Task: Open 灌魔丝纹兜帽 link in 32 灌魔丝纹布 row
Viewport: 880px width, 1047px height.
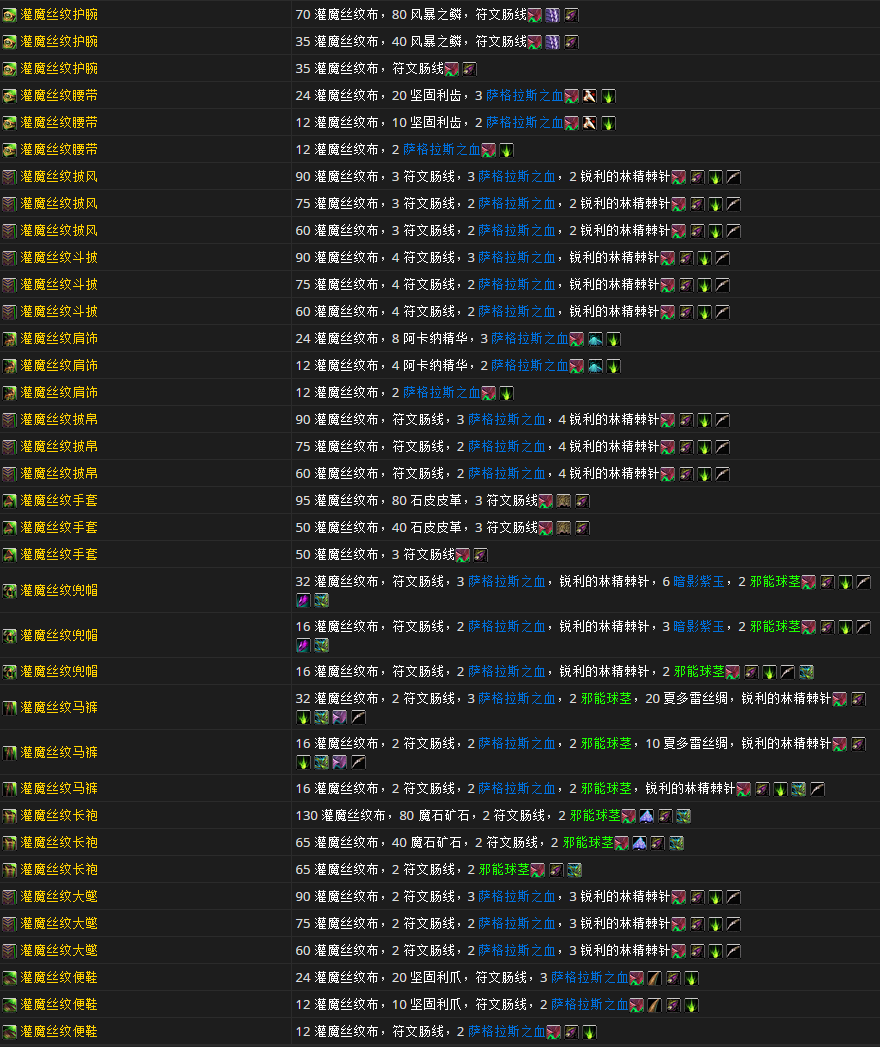Action: pos(59,590)
